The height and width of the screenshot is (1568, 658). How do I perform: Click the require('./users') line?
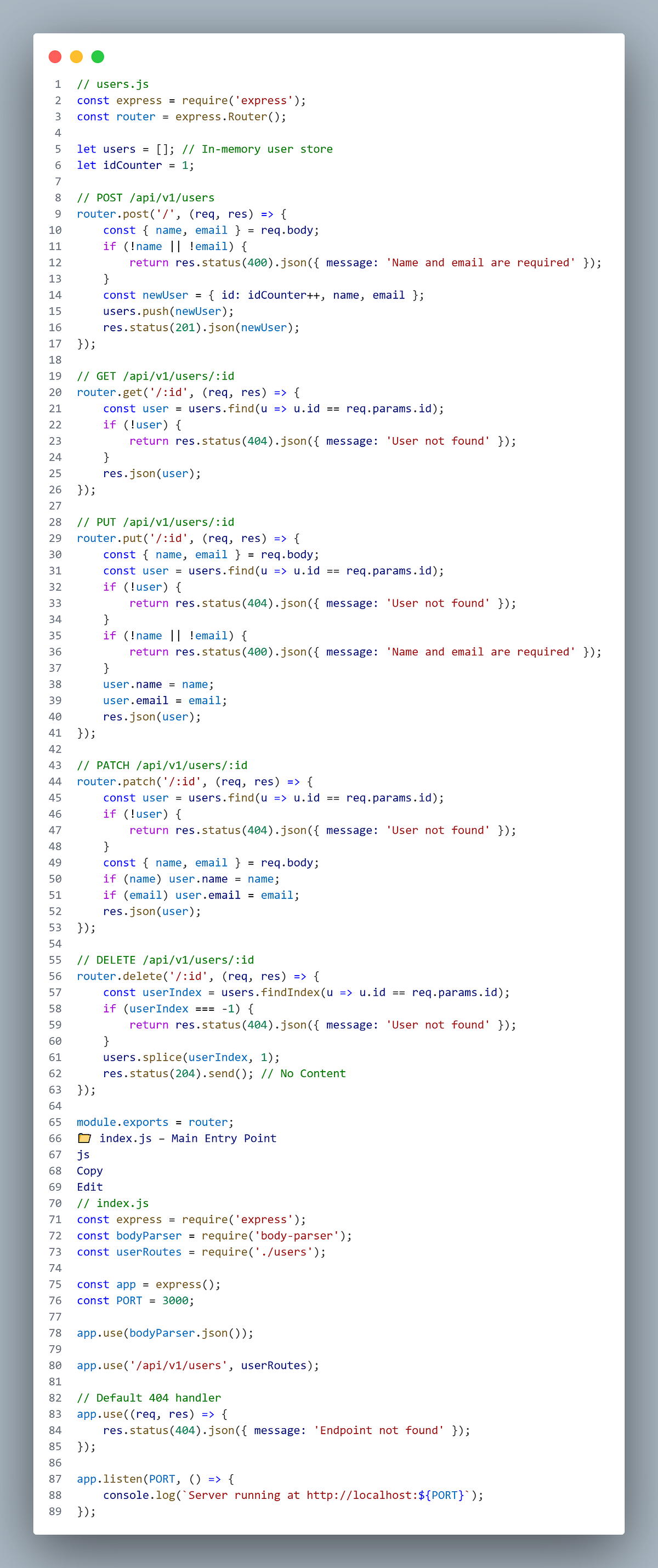pyautogui.click(x=201, y=1252)
